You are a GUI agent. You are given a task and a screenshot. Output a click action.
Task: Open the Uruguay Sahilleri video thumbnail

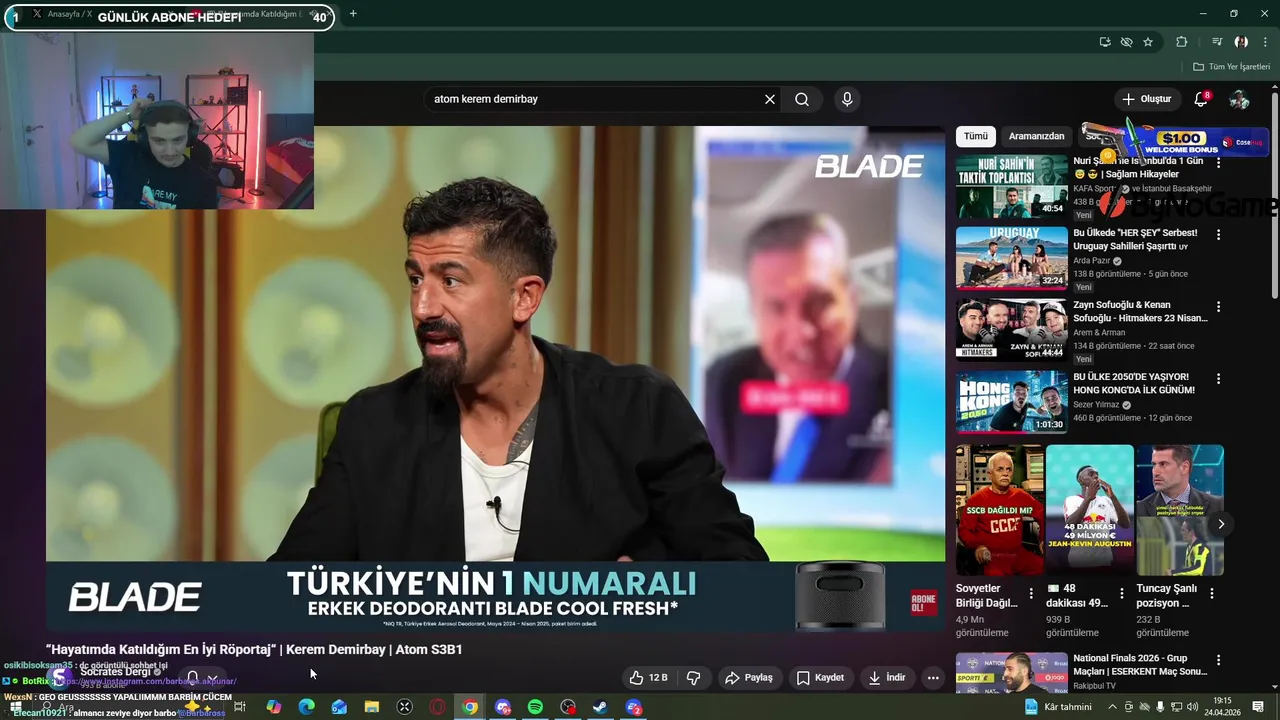coord(1011,258)
